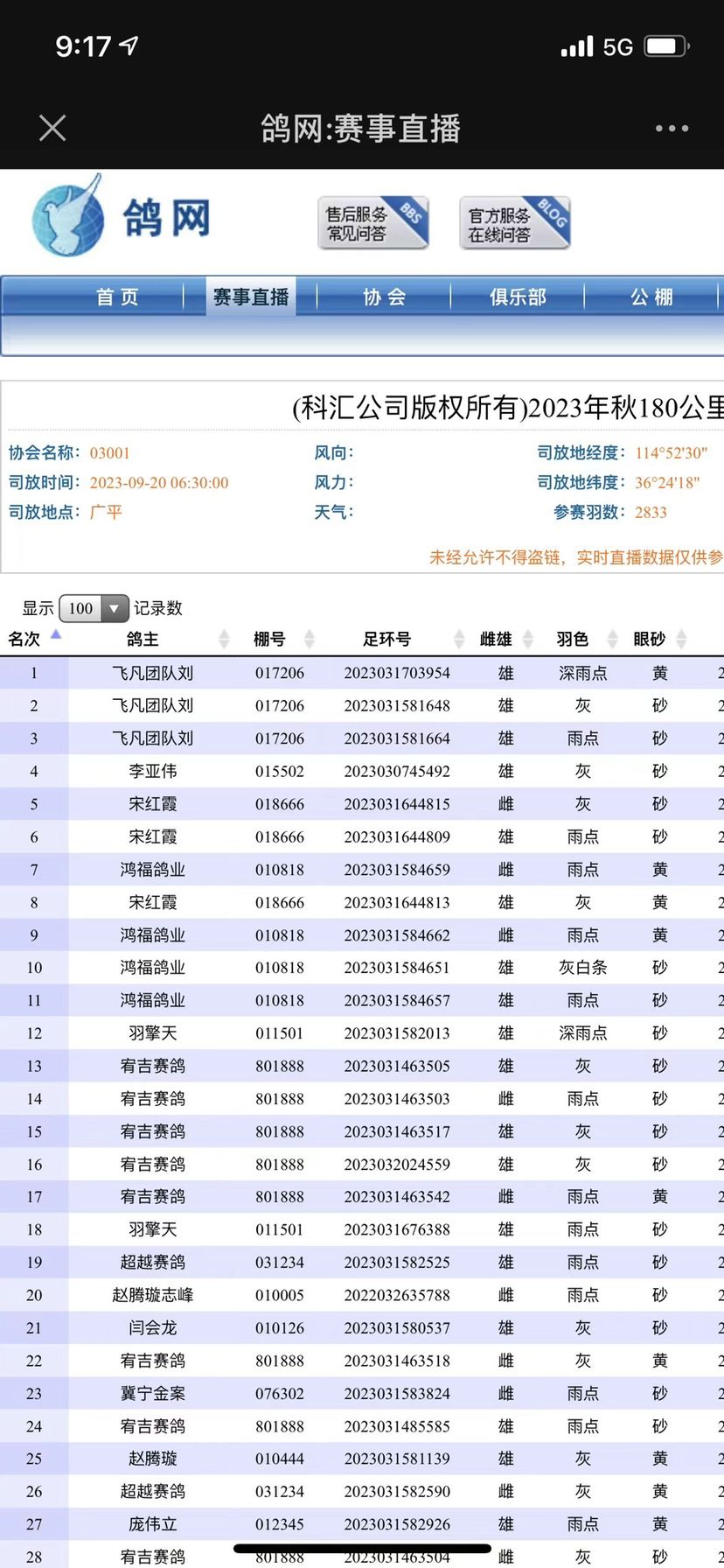Close the webview with the X icon
The width and height of the screenshot is (724, 1568).
tap(52, 129)
